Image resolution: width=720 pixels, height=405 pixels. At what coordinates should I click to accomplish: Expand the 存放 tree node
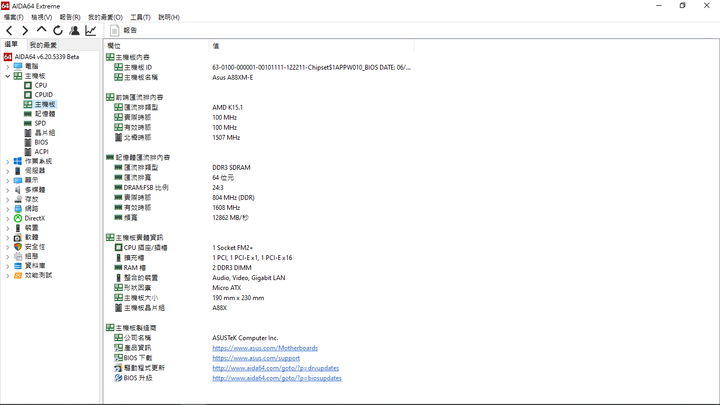point(7,199)
